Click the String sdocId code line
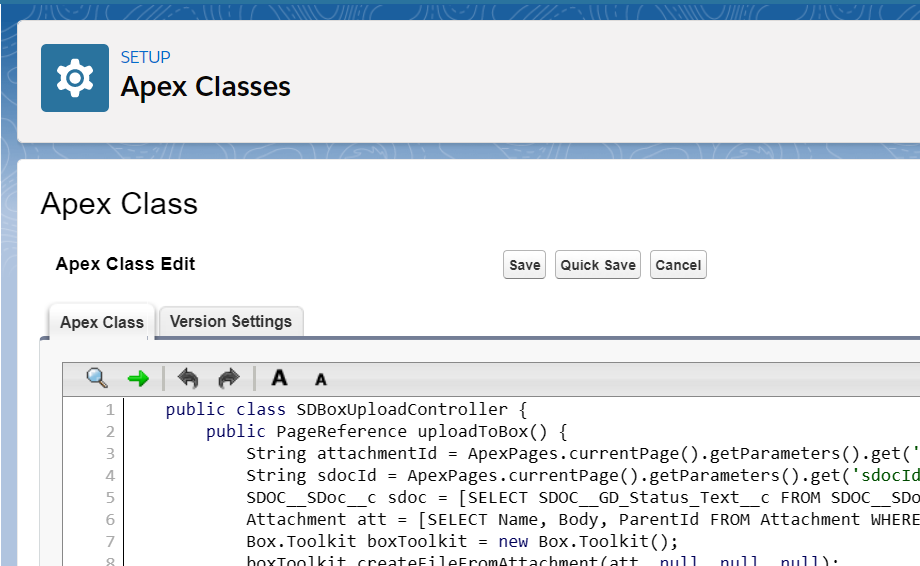This screenshot has height=566, width=920. tap(583, 476)
